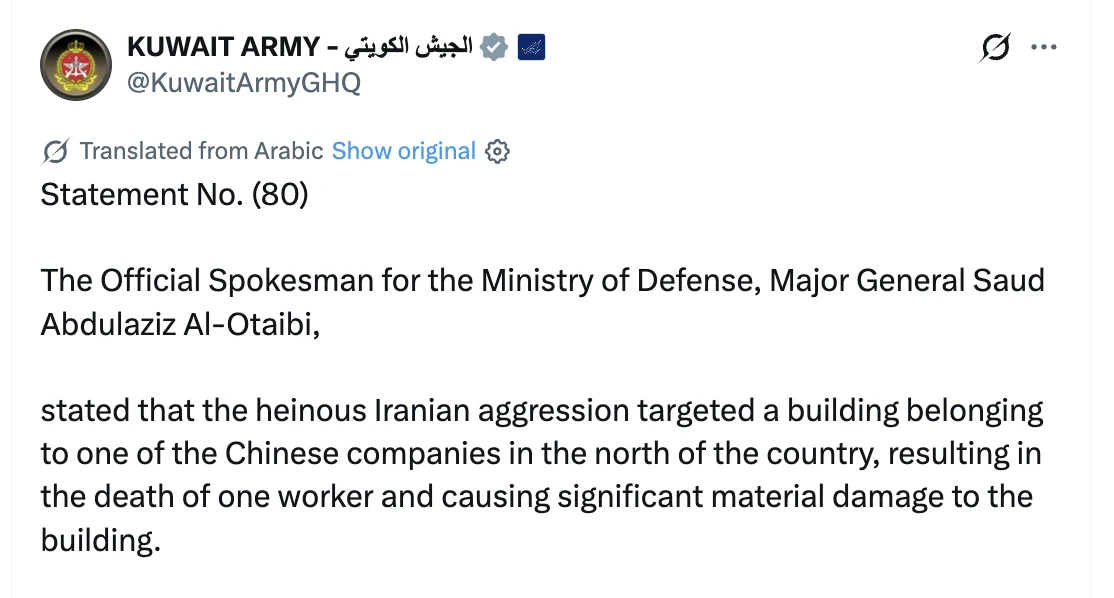Viewport: 1114px width, 598px height.
Task: Open translation settings gear icon
Action: [497, 151]
